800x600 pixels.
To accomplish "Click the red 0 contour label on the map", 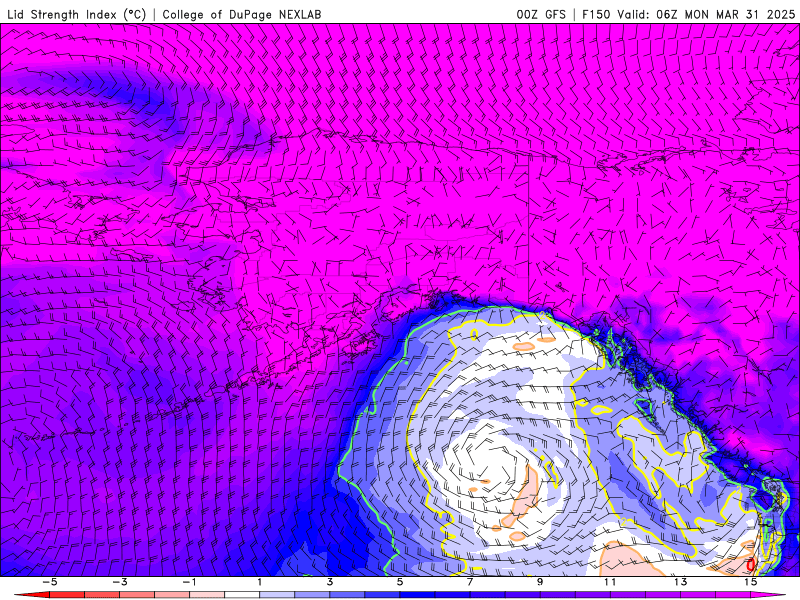I will pos(750,565).
